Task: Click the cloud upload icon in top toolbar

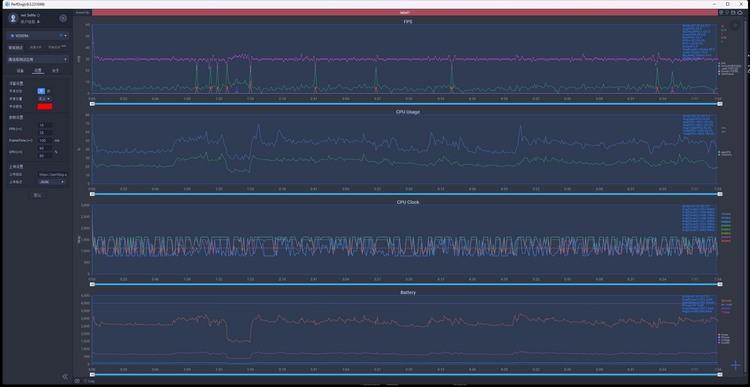Action: 740,12
